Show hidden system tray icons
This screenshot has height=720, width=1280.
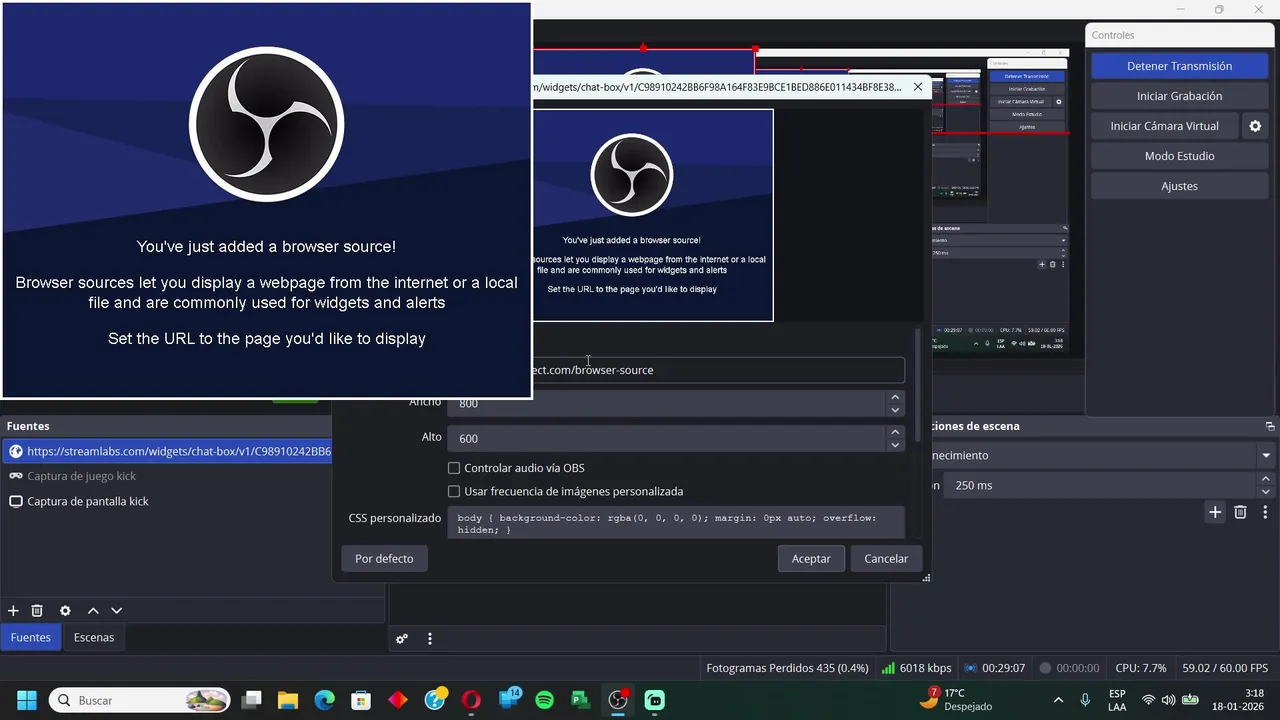(1058, 700)
